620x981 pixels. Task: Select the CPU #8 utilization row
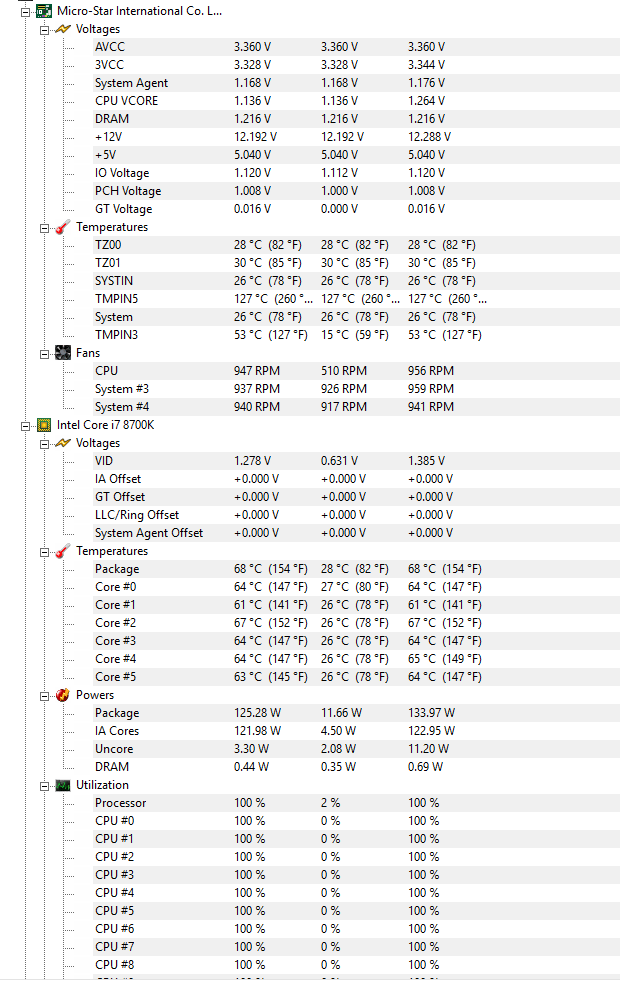click(x=357, y=965)
